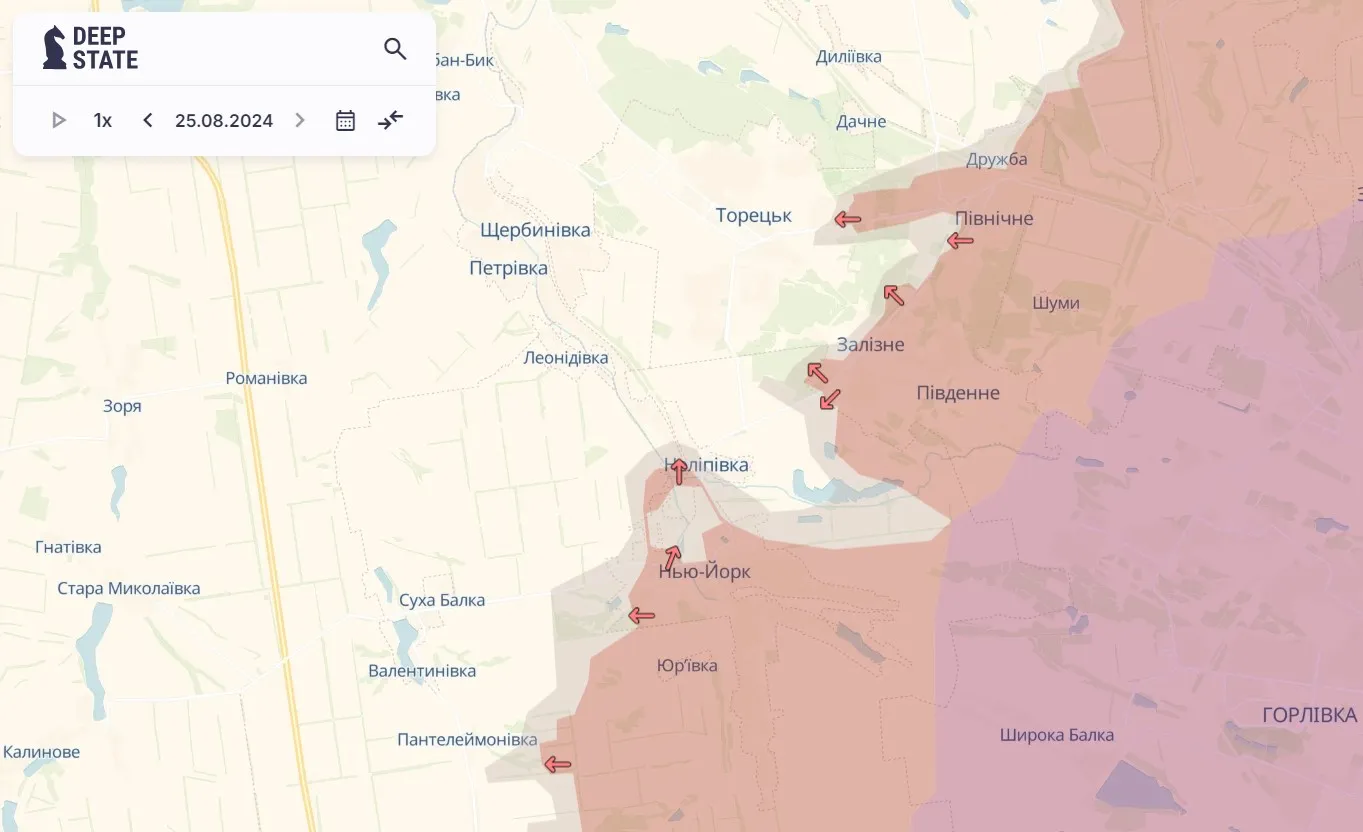The height and width of the screenshot is (832, 1363).
Task: Click the upward arrow at Неліпівка
Action: pos(679,472)
